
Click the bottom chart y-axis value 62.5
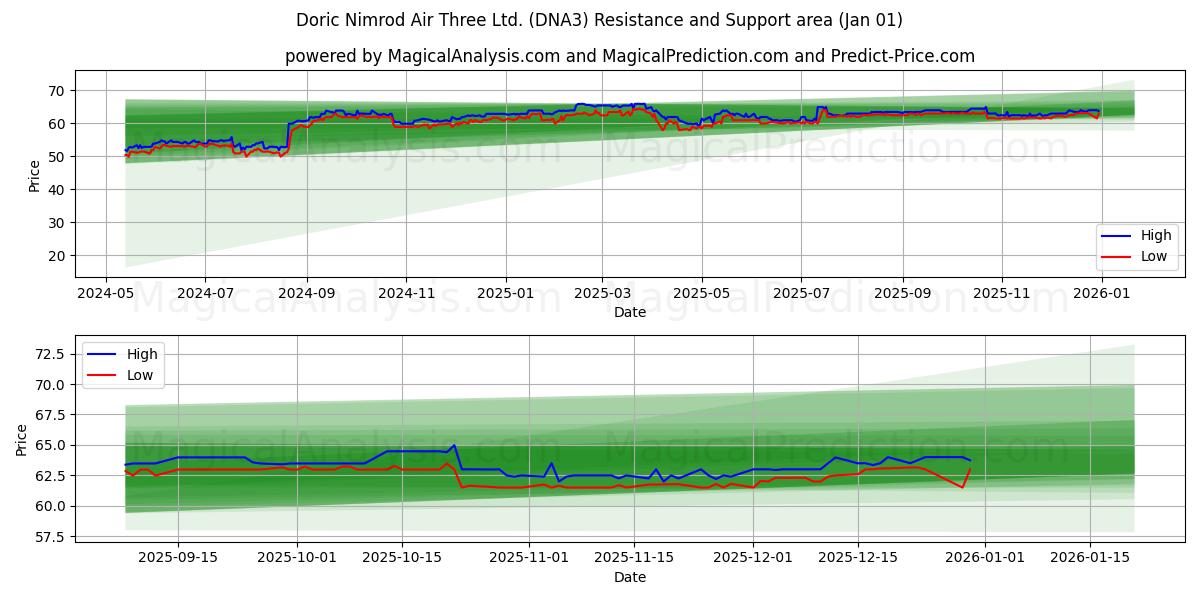(52, 476)
